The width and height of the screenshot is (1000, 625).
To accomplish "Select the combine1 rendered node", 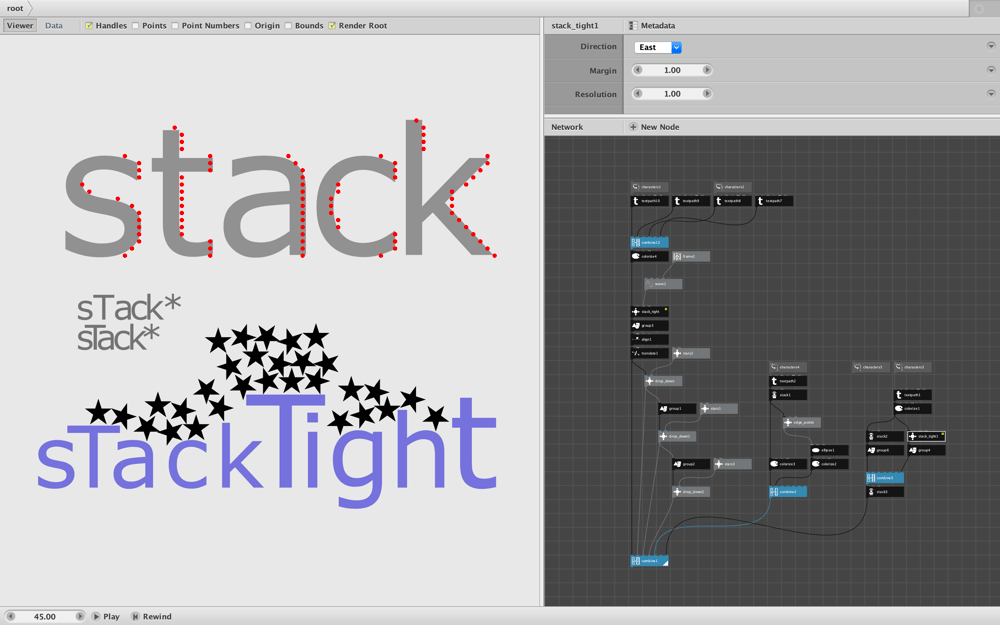I will click(650, 561).
